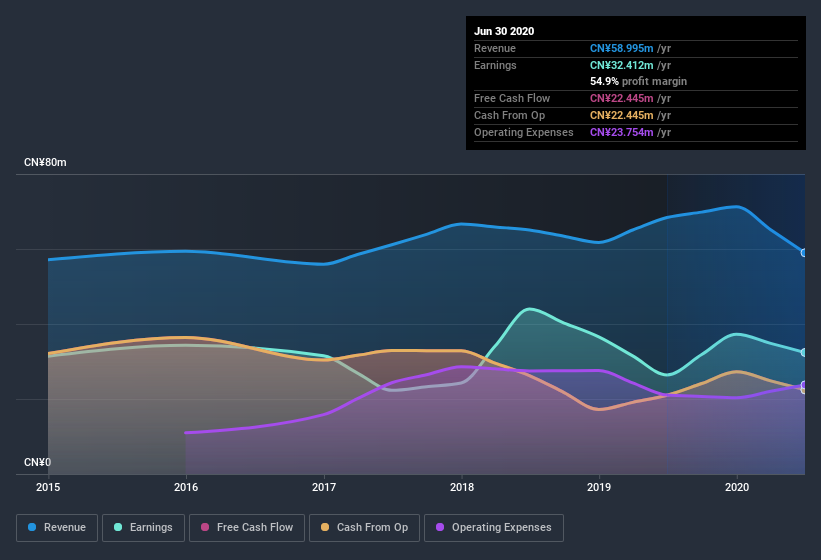This screenshot has width=821, height=560.
Task: Click the CN¥22.445m Cash From Op value
Action: point(622,115)
